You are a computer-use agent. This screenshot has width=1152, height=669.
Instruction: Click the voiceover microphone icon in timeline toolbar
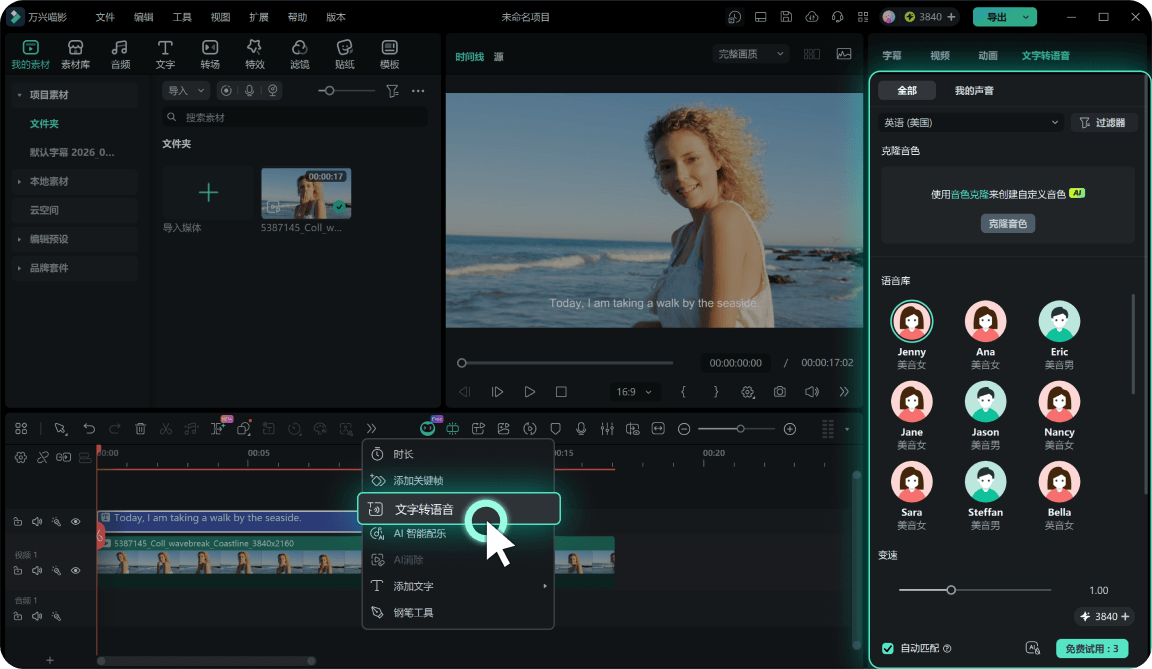(581, 429)
